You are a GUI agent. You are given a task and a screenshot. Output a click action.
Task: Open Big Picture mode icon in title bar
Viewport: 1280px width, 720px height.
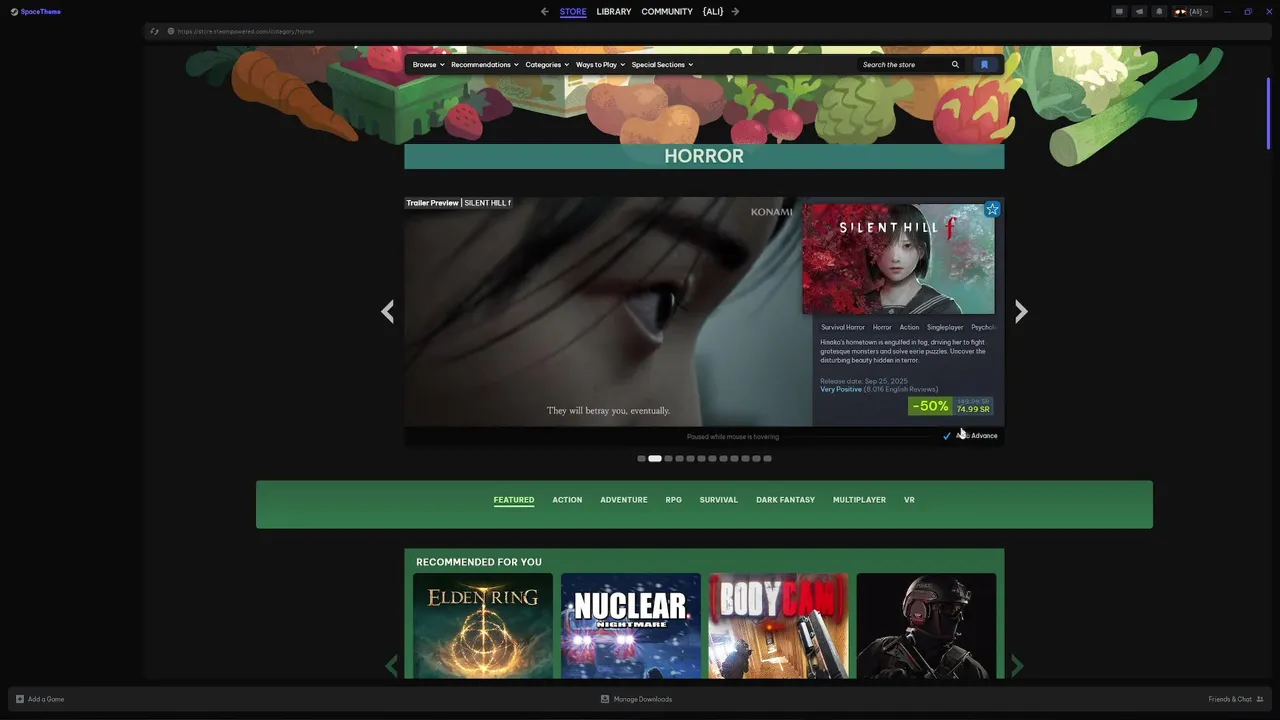click(1119, 12)
